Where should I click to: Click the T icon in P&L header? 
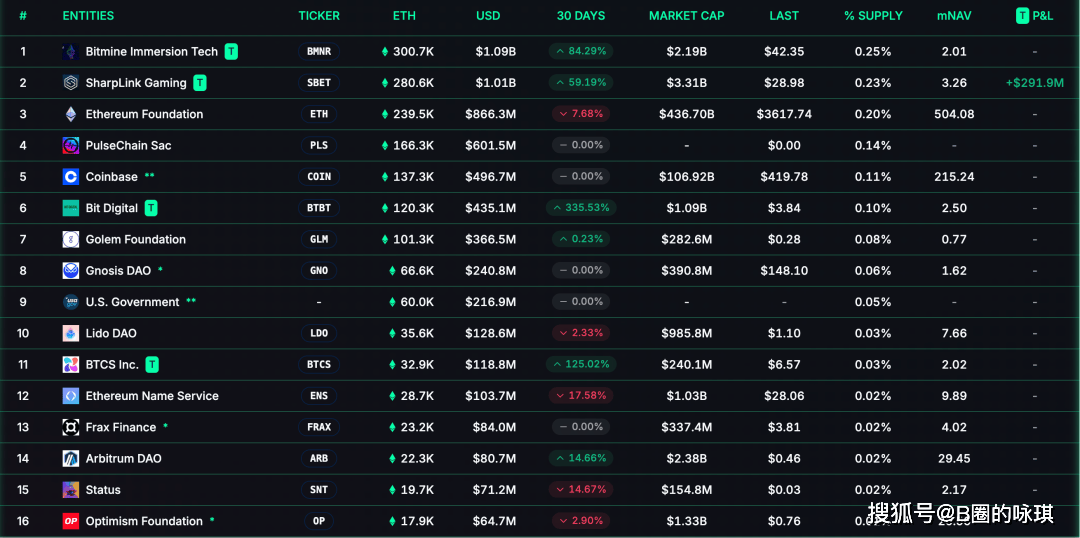click(1022, 16)
